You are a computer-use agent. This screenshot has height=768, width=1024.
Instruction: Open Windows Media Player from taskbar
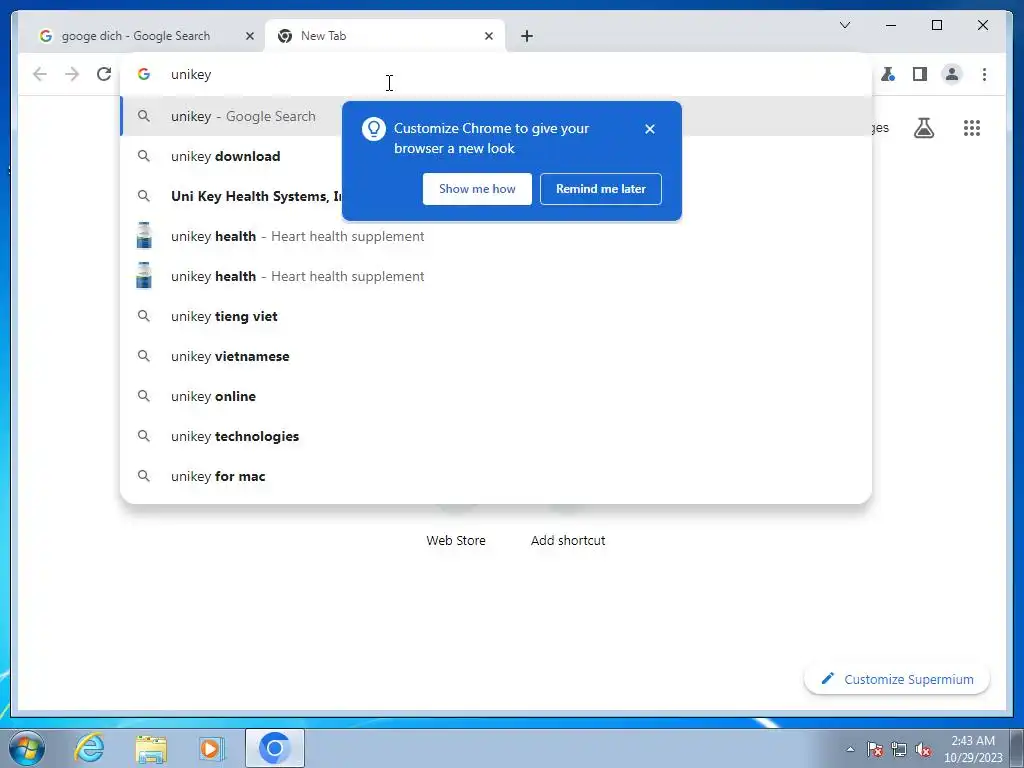[x=211, y=748]
